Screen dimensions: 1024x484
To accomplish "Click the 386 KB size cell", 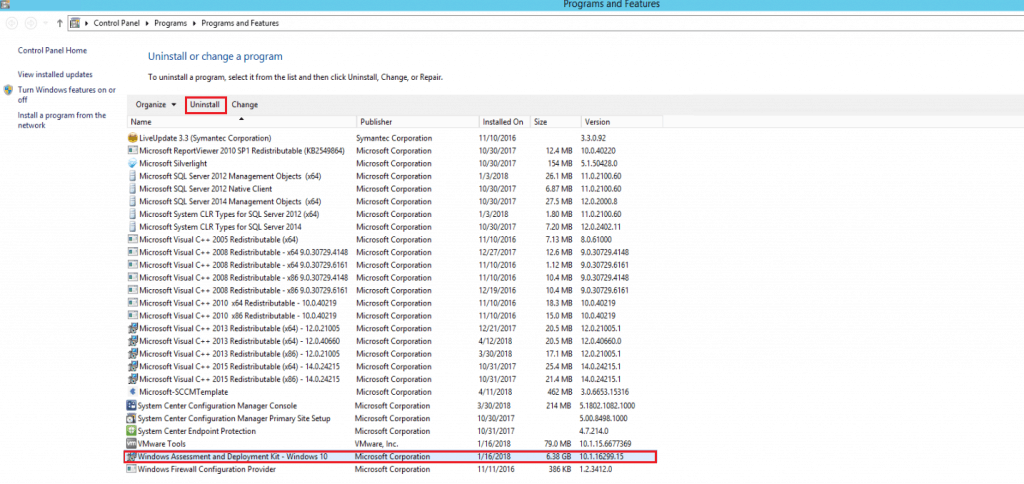I will click(560, 469).
